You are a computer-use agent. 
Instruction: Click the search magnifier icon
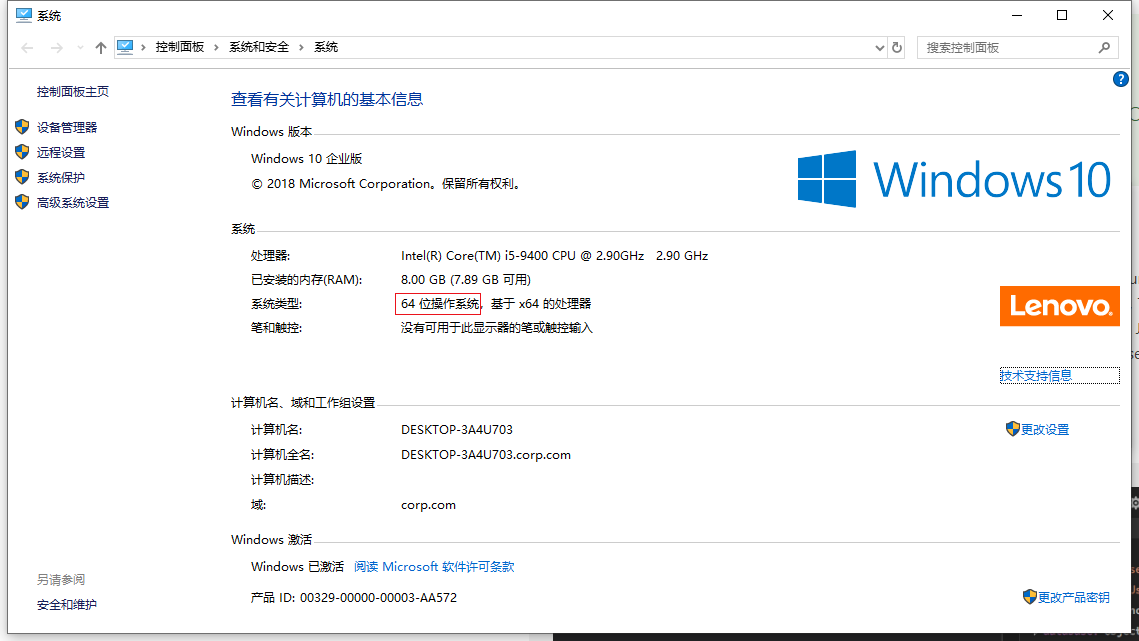(x=1104, y=47)
